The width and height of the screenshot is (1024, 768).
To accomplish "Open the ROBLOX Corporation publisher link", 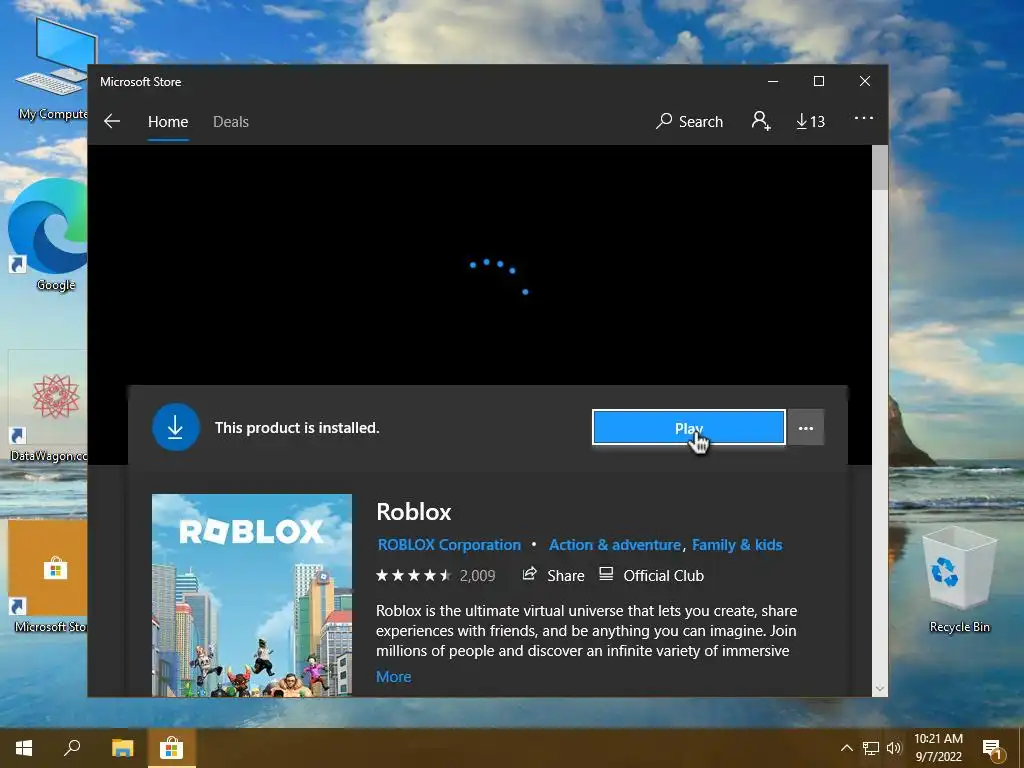I will tap(449, 545).
